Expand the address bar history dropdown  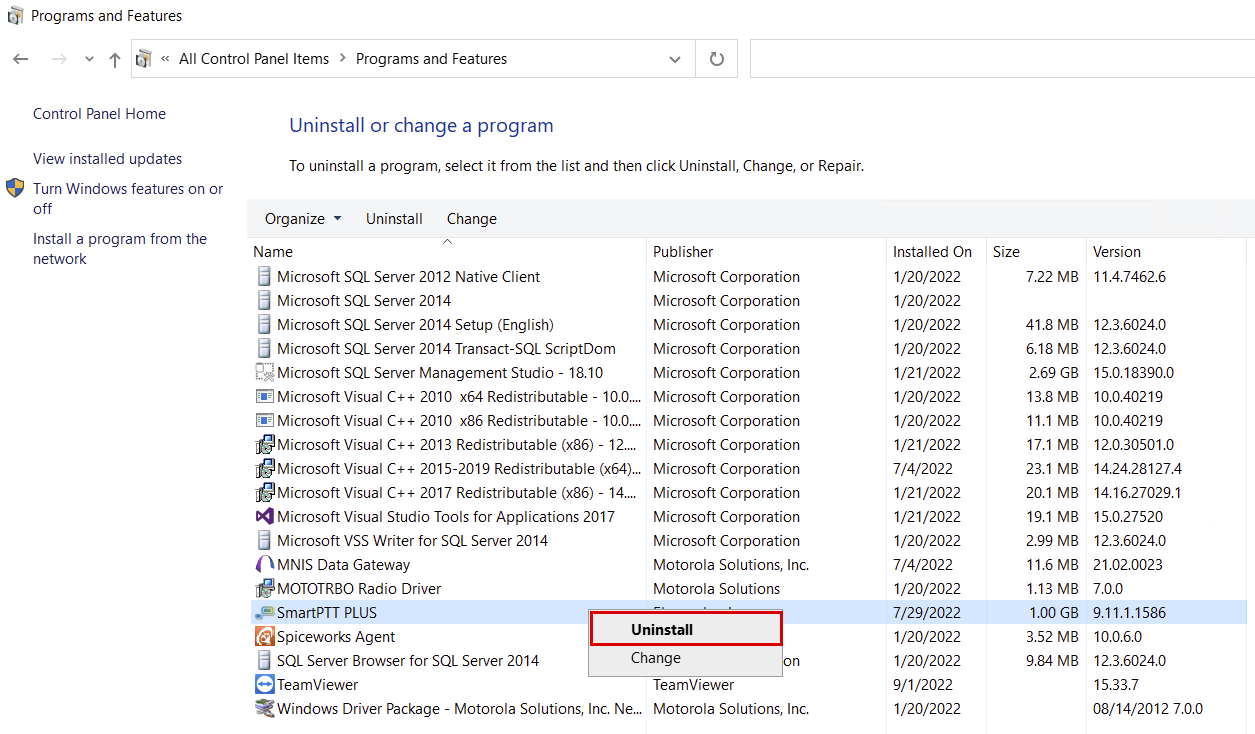(x=675, y=59)
